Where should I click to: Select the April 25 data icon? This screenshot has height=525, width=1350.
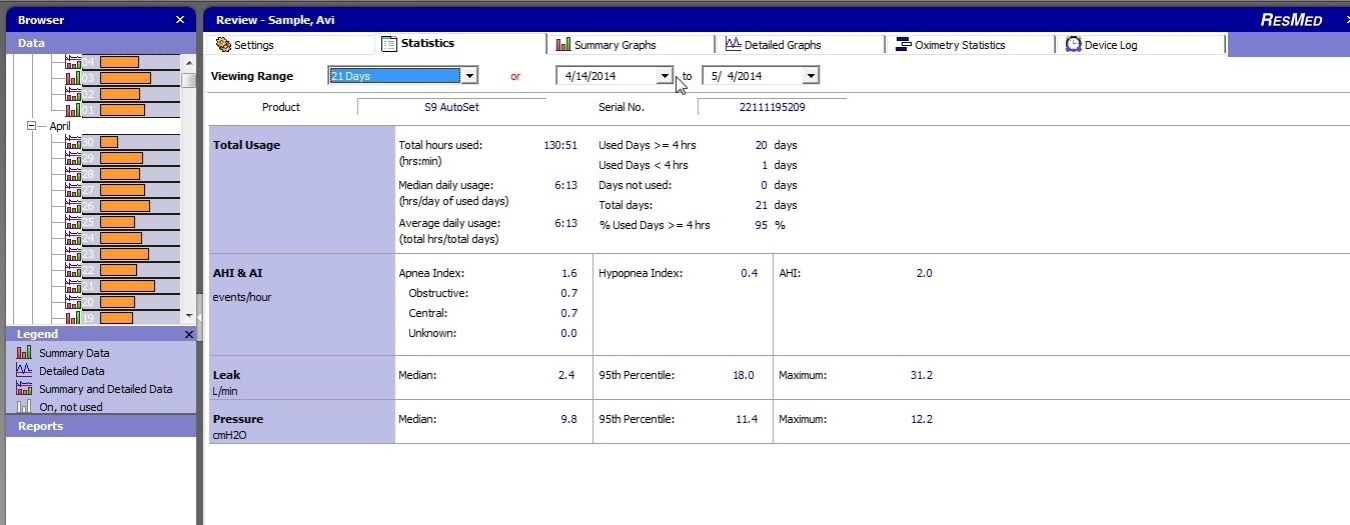point(73,222)
